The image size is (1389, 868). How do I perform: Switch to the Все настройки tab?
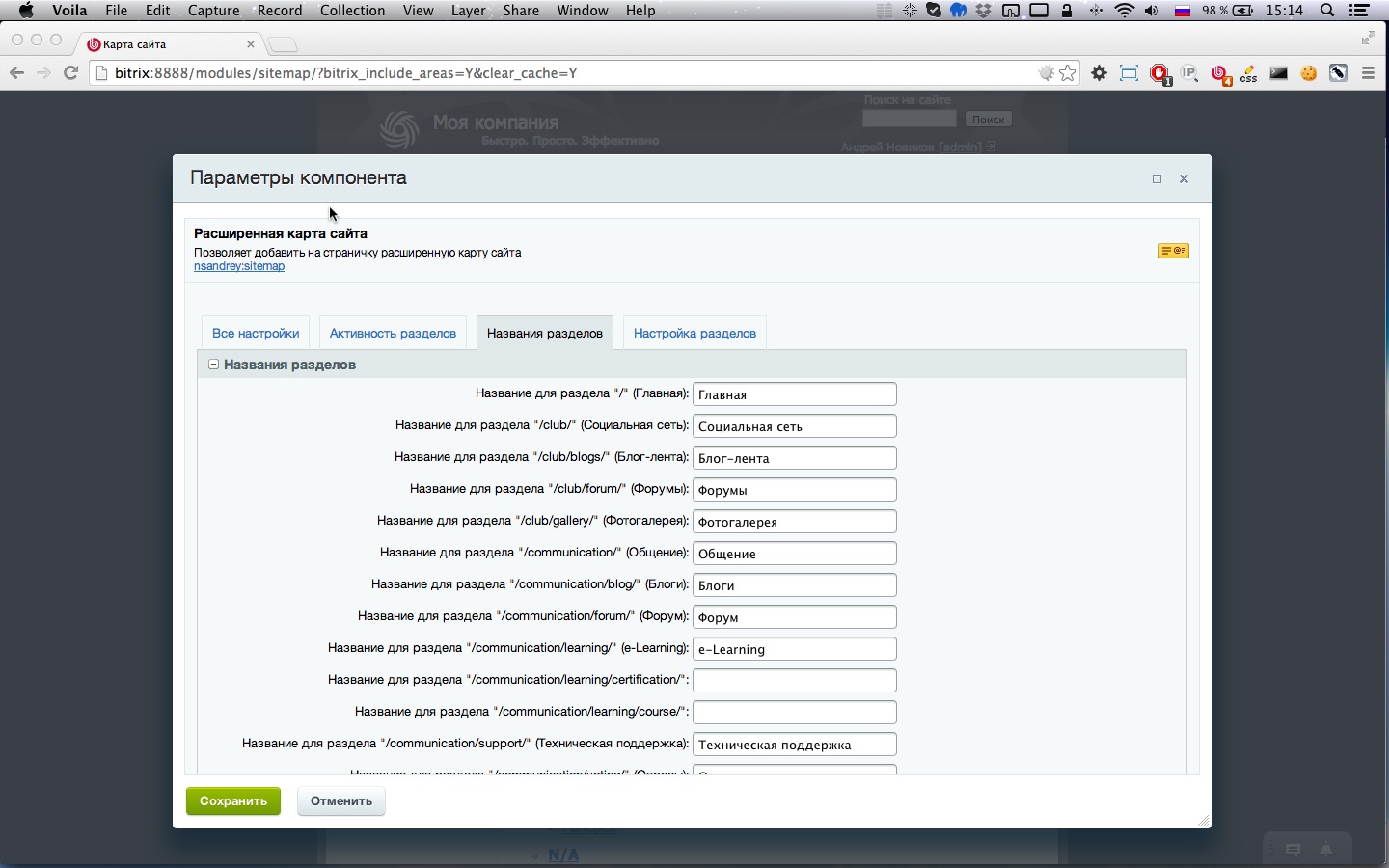(x=256, y=334)
